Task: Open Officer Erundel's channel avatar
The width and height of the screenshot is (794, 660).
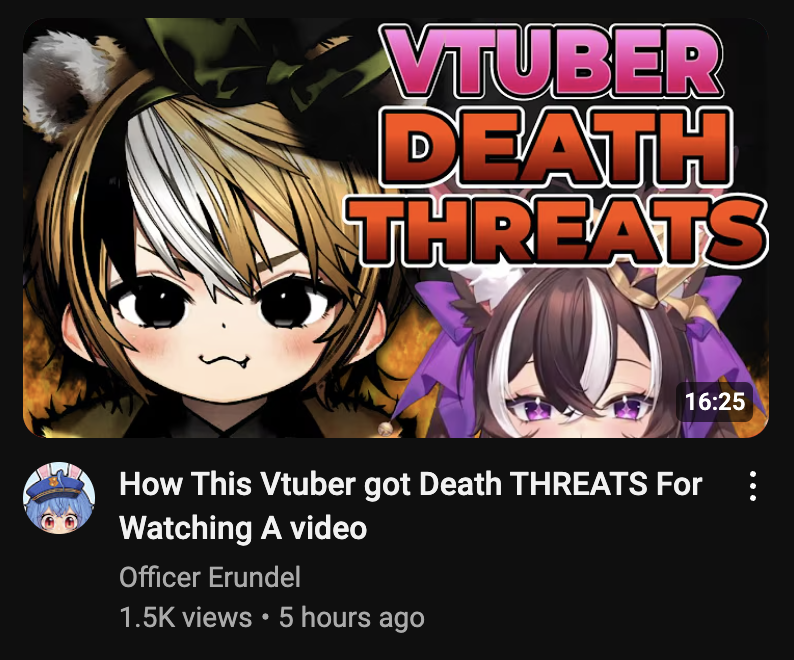Action: click(x=59, y=497)
